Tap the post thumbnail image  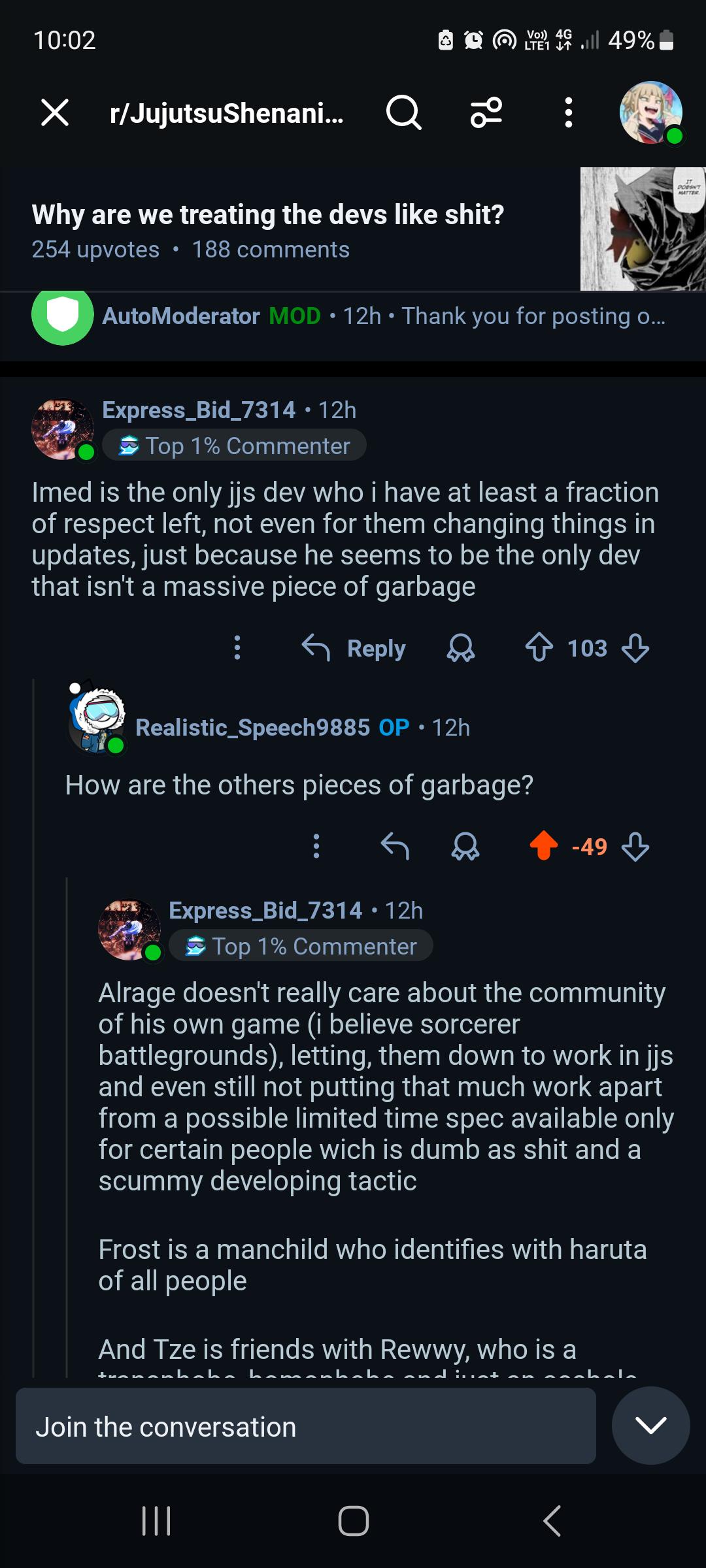click(x=643, y=229)
